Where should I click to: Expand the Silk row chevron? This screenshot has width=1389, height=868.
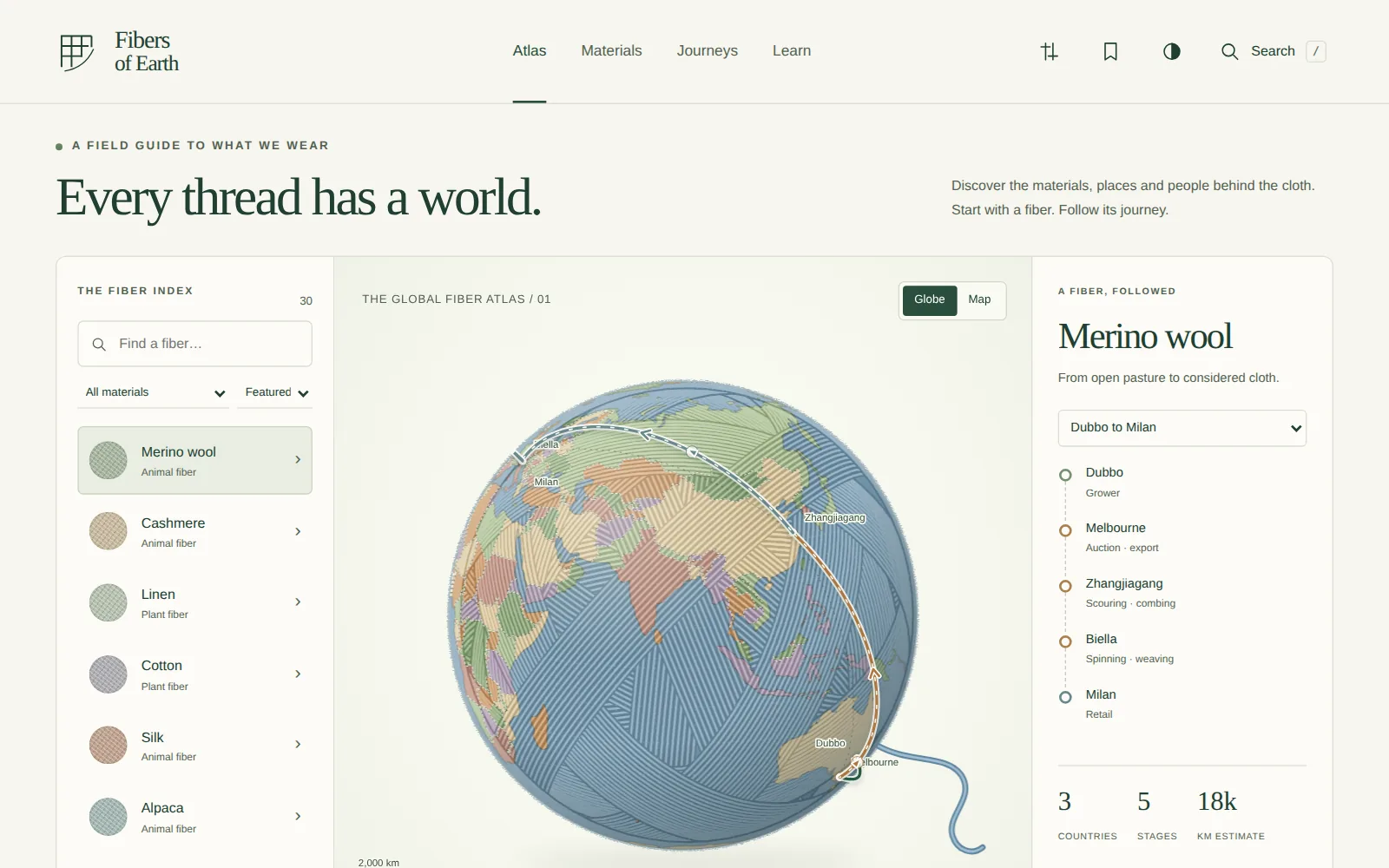coord(298,745)
